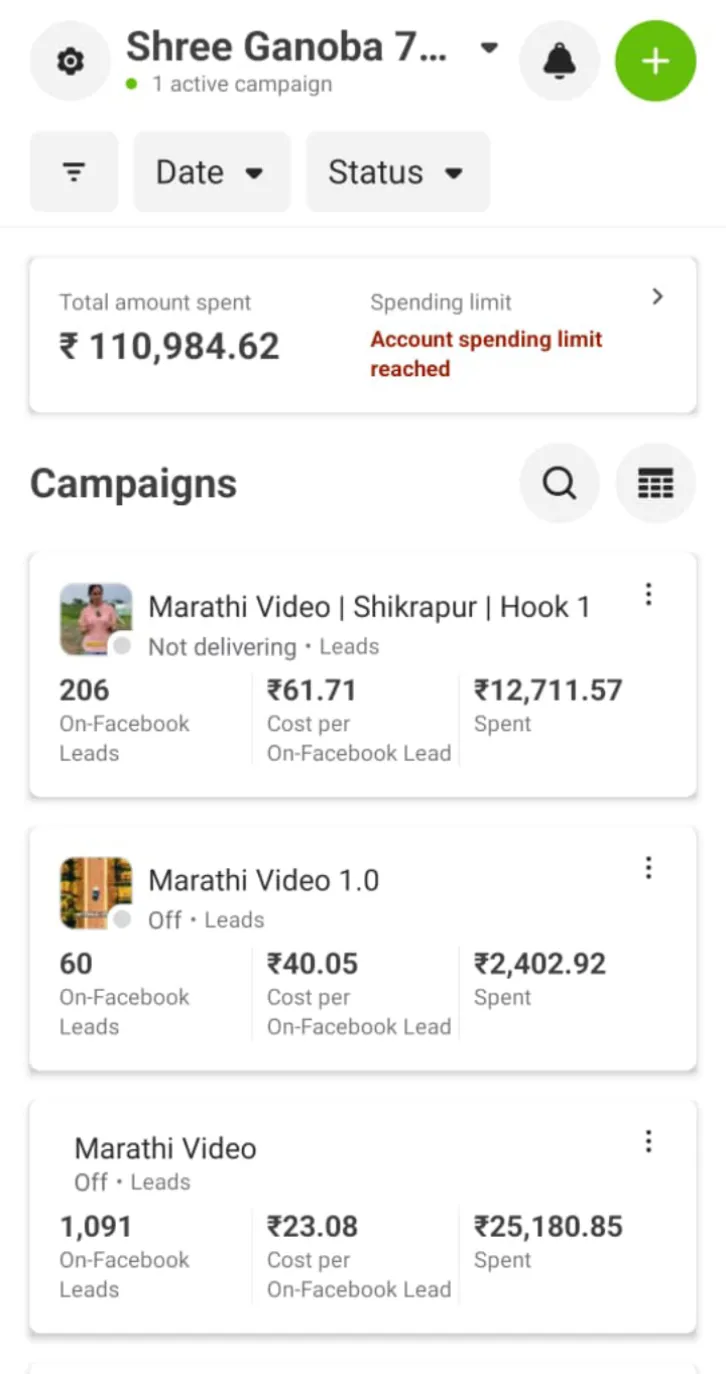Toggle status dot on Shikrapur Hook 1 thumbnail
The height and width of the screenshot is (1374, 726).
coord(122,646)
